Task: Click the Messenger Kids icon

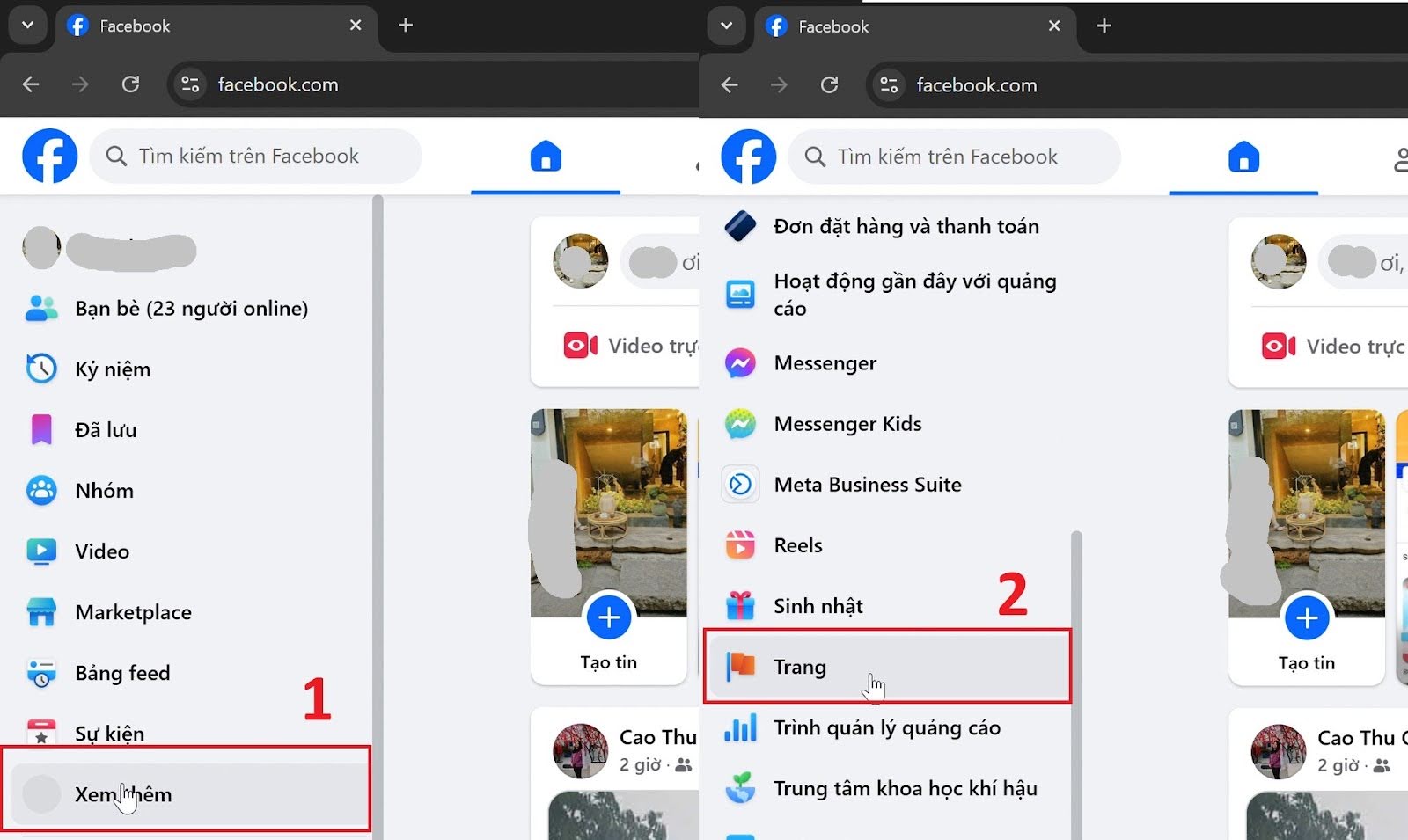Action: point(740,424)
